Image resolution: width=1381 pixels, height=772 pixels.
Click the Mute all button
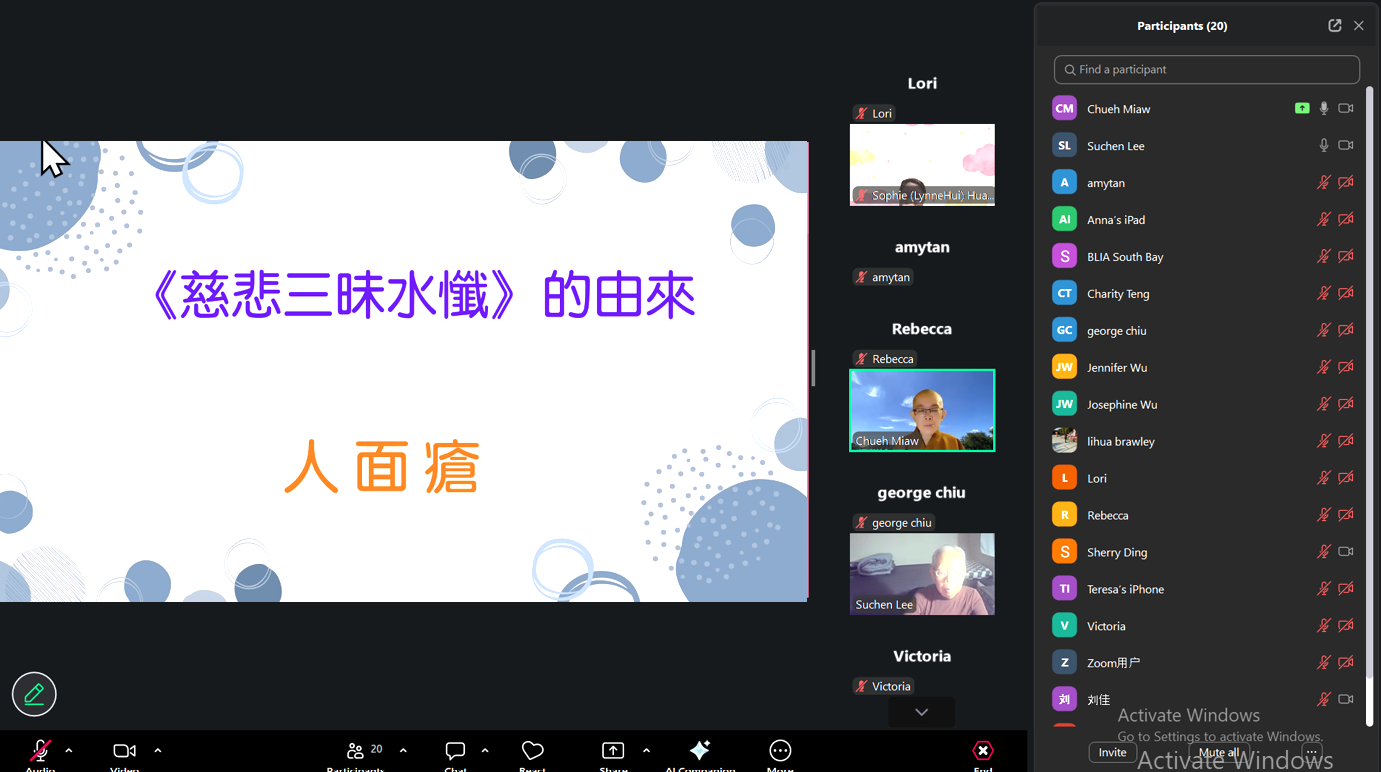(x=1219, y=752)
